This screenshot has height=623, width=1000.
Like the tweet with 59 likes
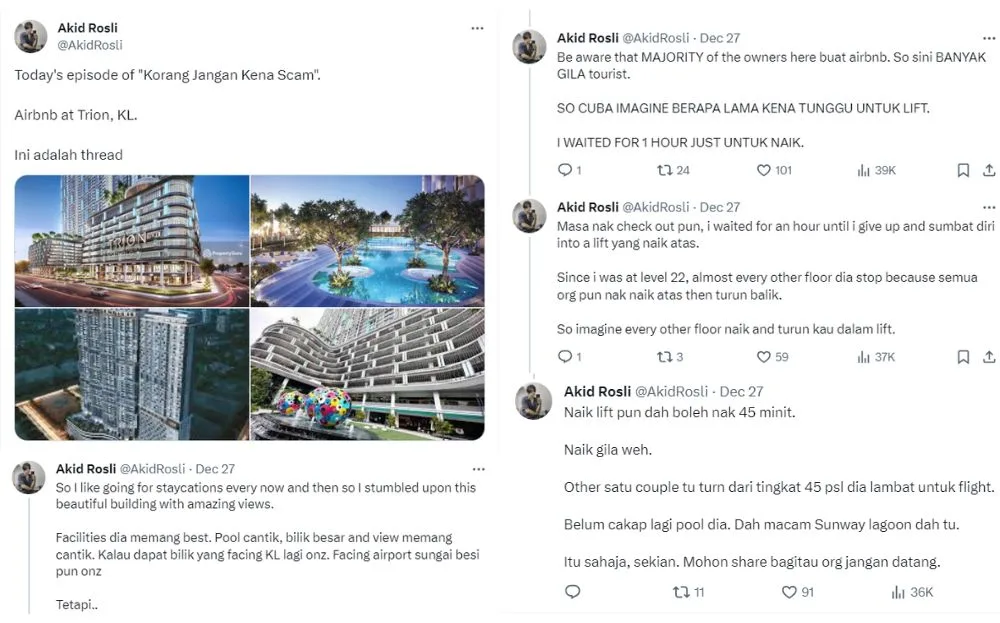(x=764, y=357)
